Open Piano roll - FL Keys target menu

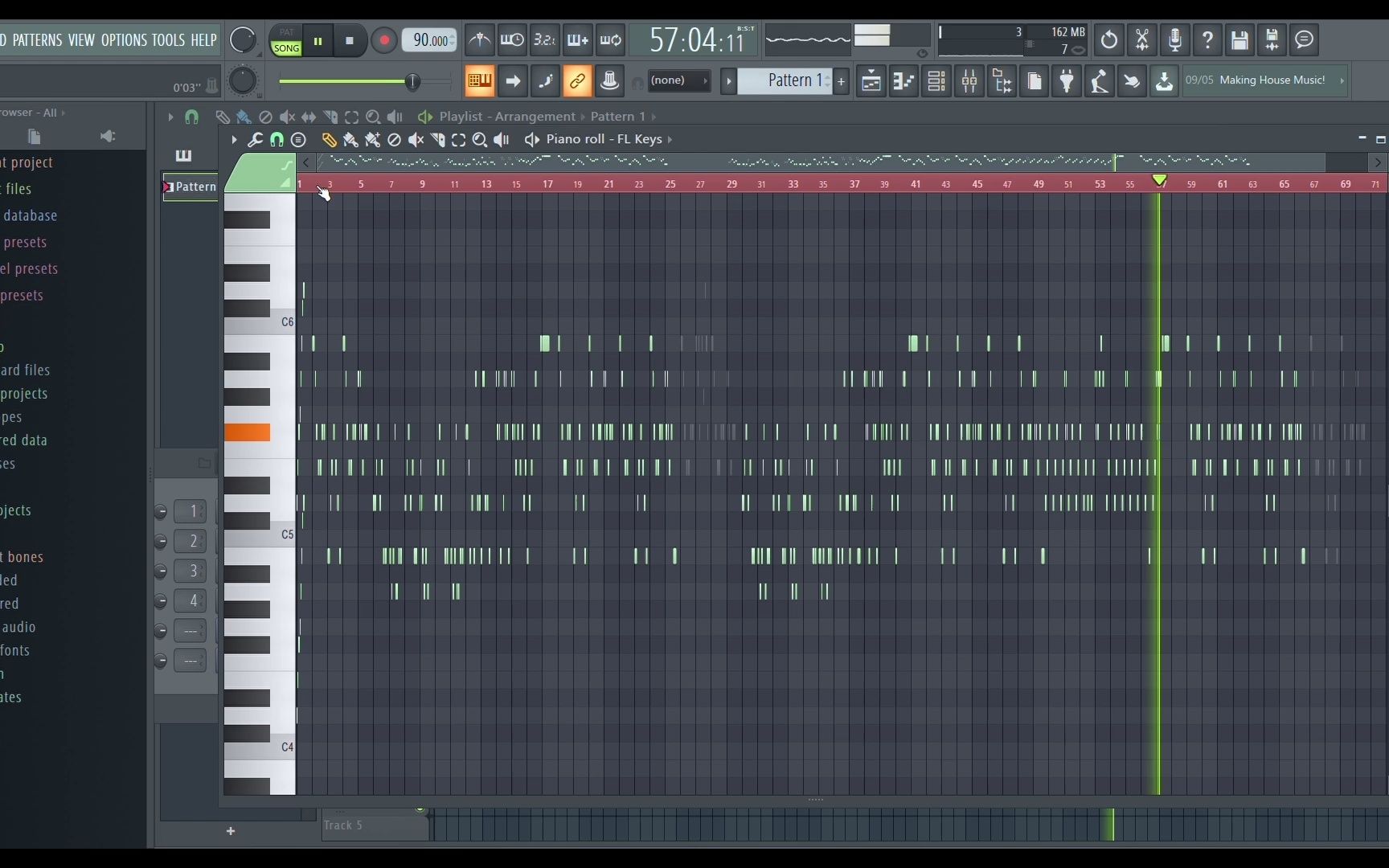(x=609, y=140)
